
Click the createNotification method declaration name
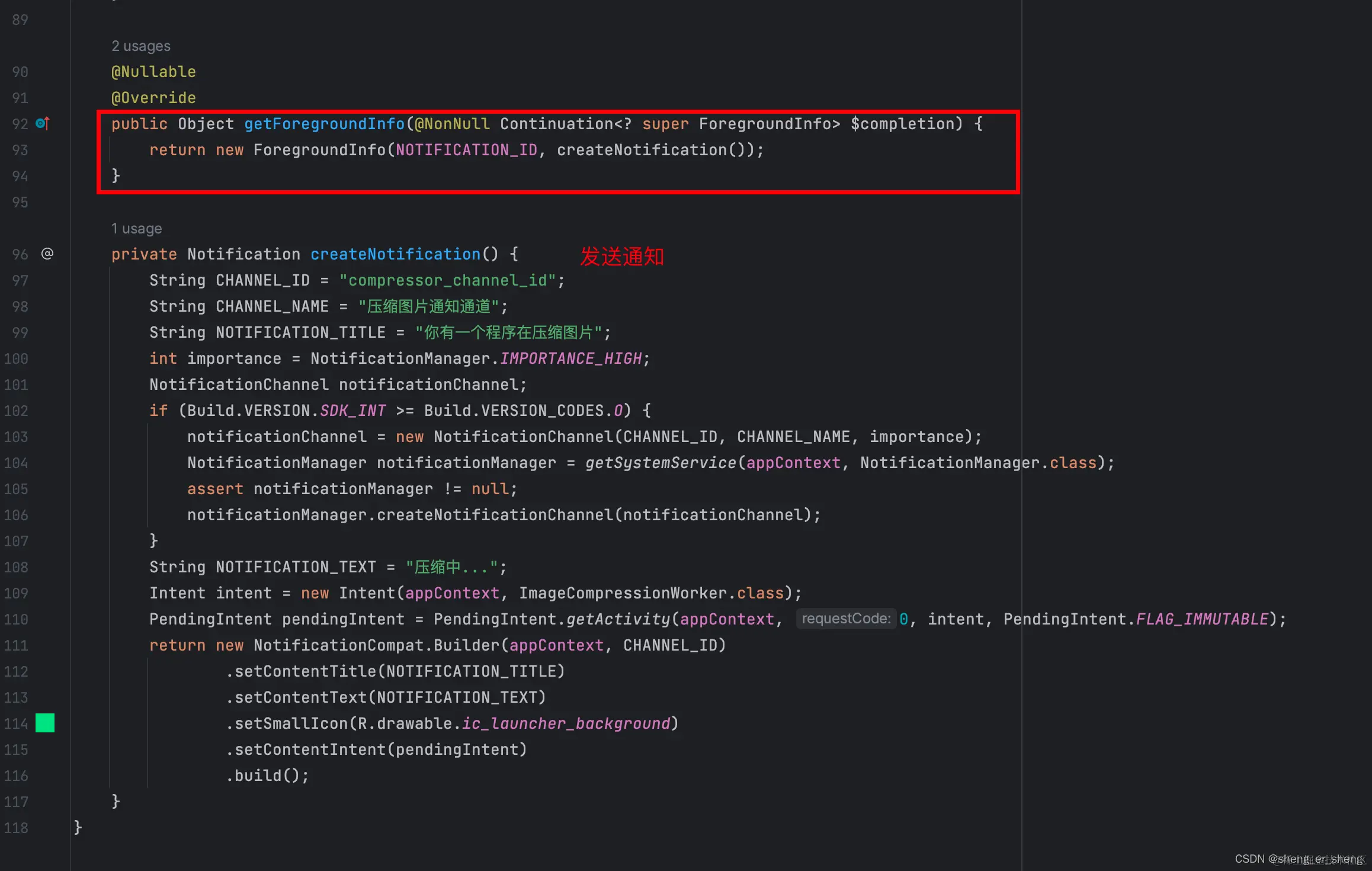click(x=395, y=254)
